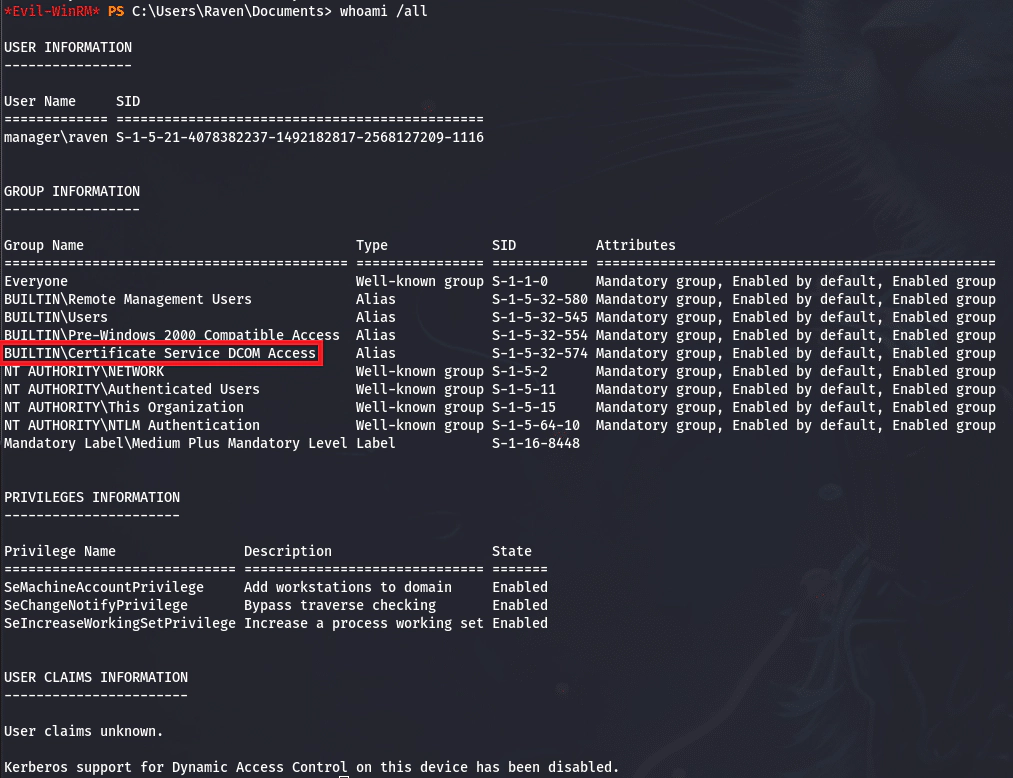
Task: Click the manager\raven user name
Action: [x=56, y=137]
